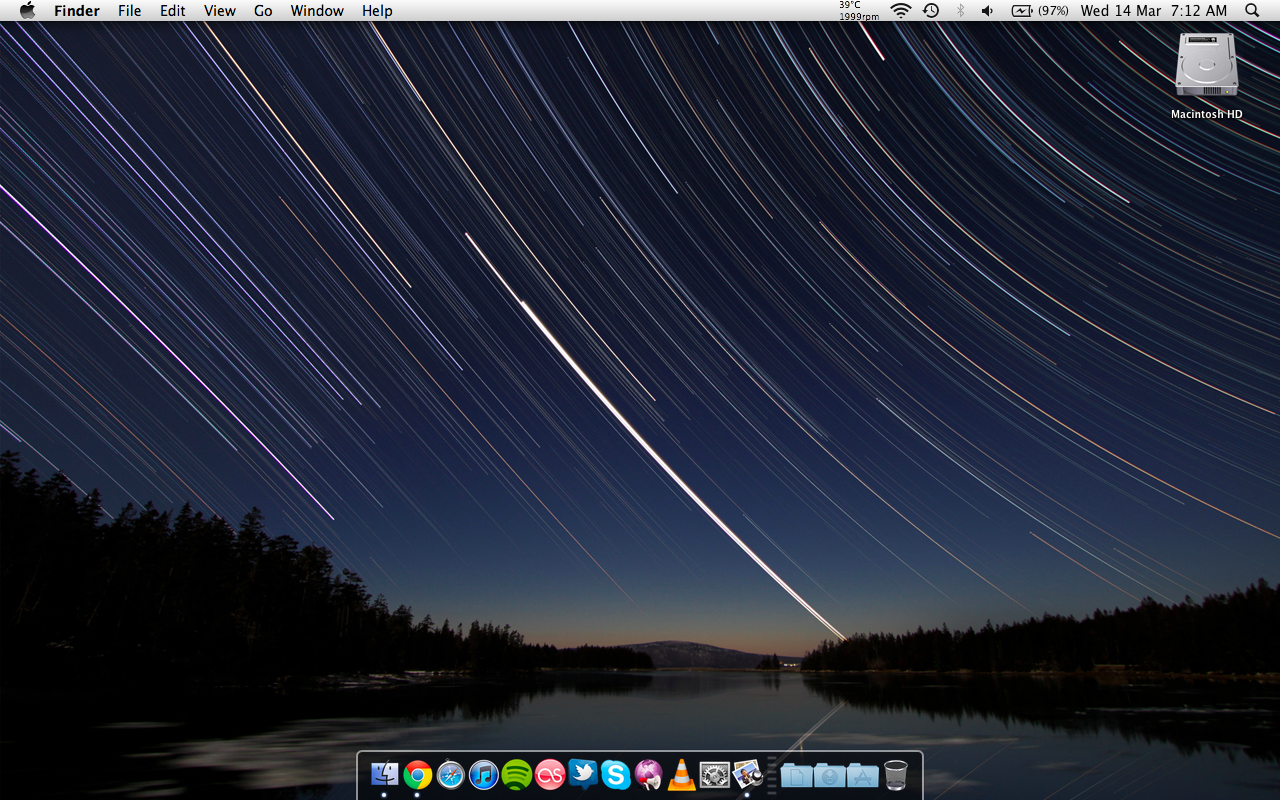Open the Edit menu

(173, 11)
